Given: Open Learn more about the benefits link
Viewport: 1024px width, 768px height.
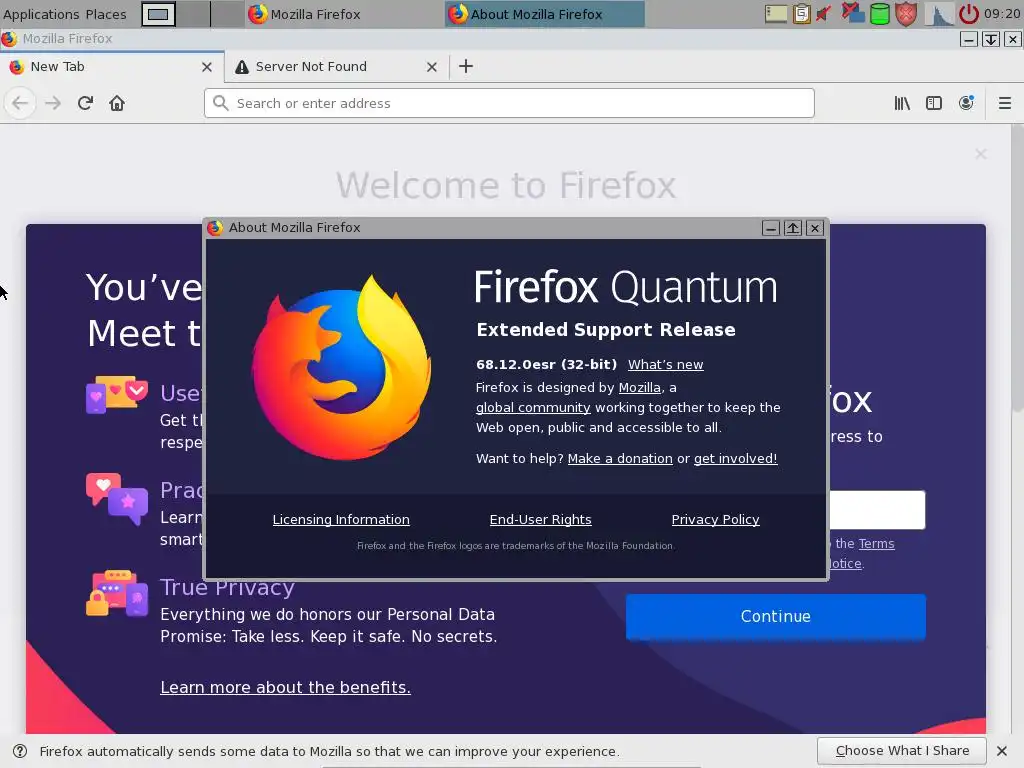Looking at the screenshot, I should (x=285, y=687).
